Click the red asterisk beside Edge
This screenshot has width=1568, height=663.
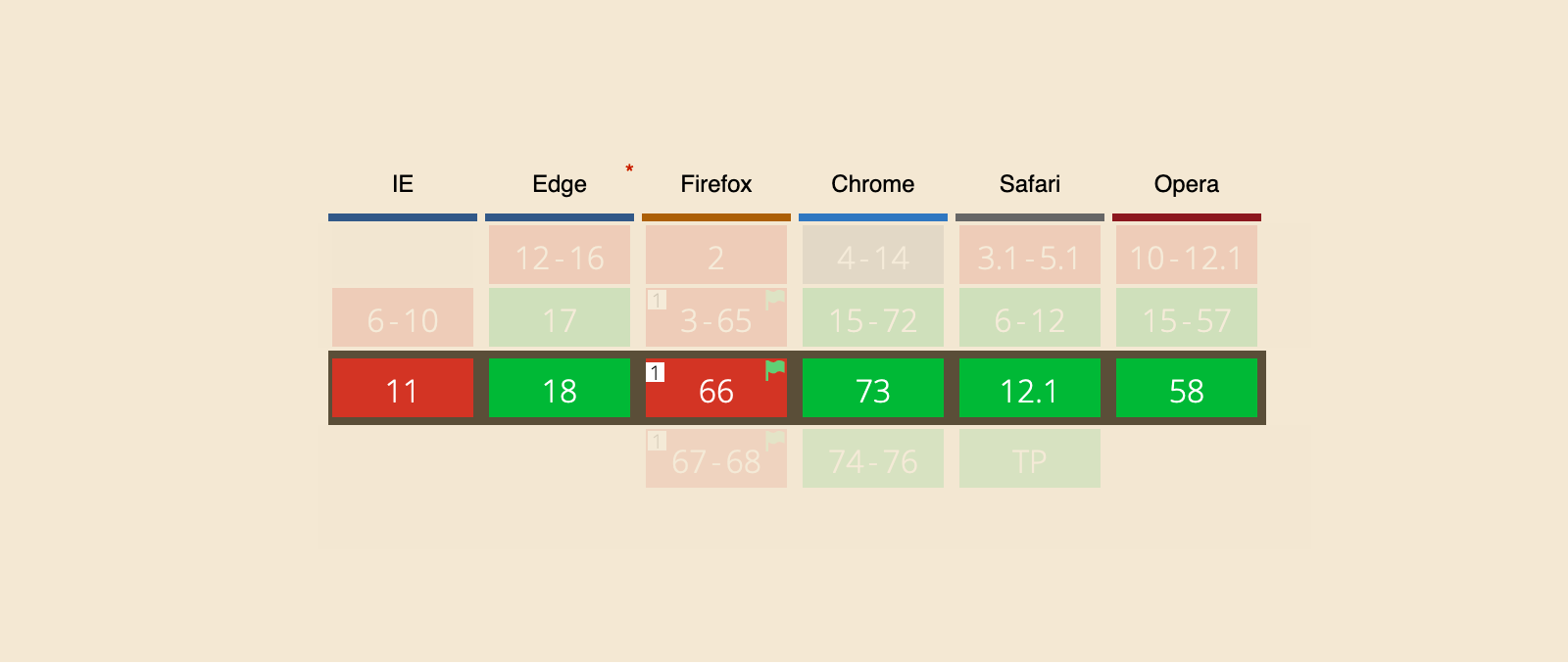pyautogui.click(x=629, y=169)
